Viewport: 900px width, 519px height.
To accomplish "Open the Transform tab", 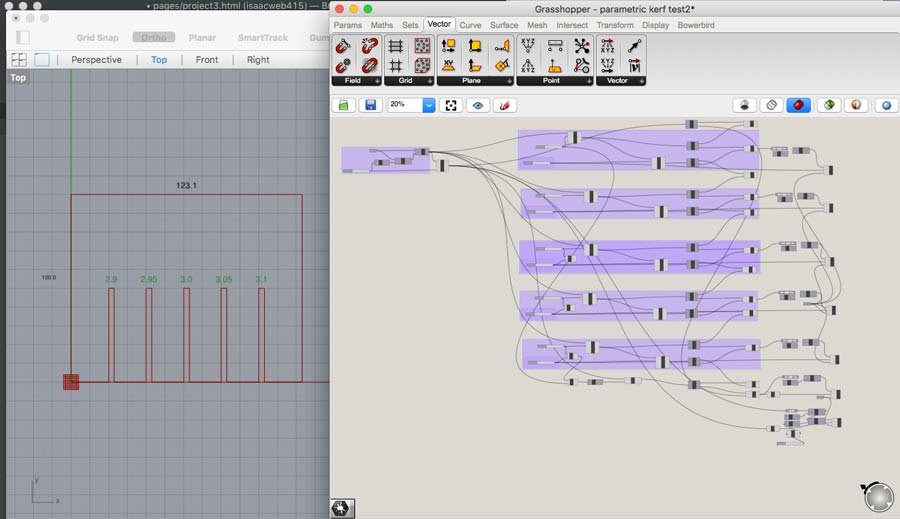I will click(615, 24).
